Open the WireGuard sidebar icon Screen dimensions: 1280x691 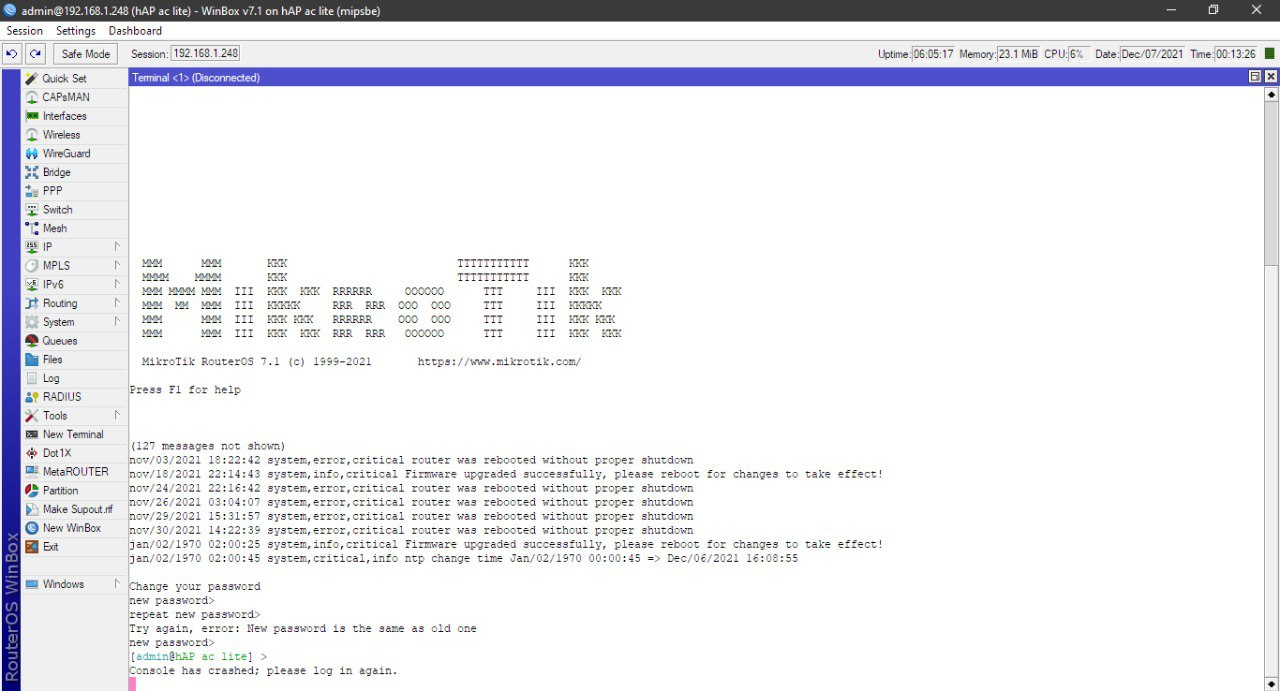tap(32, 154)
